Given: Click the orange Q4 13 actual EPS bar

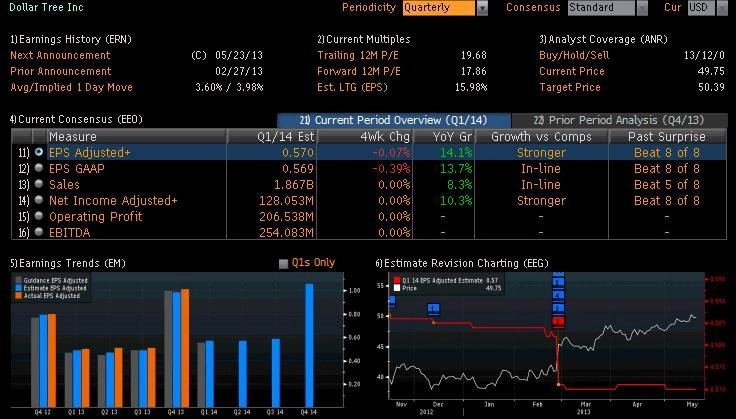Looking at the screenshot, I should click(185, 348).
